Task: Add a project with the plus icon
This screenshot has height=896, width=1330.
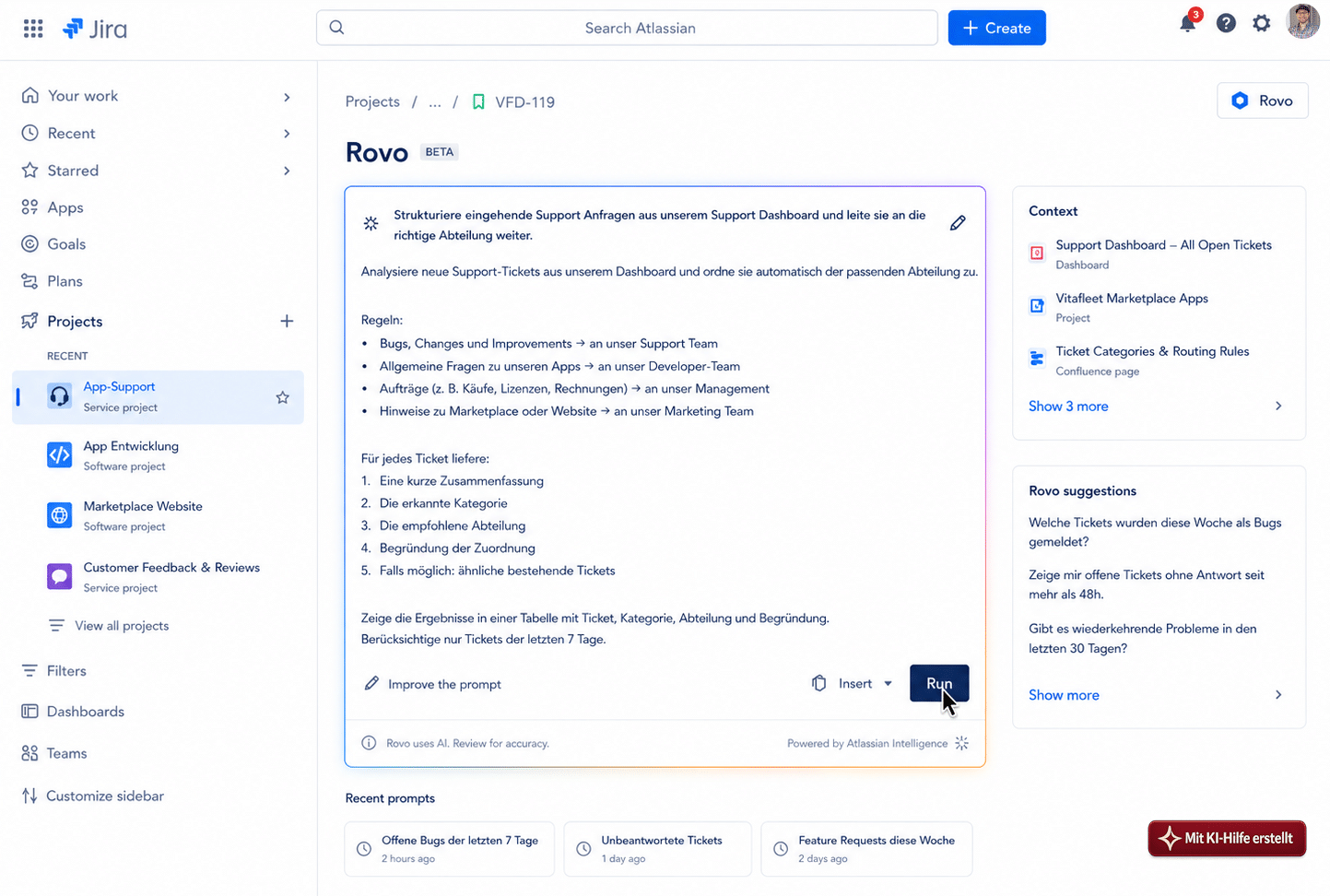Action: pyautogui.click(x=287, y=321)
